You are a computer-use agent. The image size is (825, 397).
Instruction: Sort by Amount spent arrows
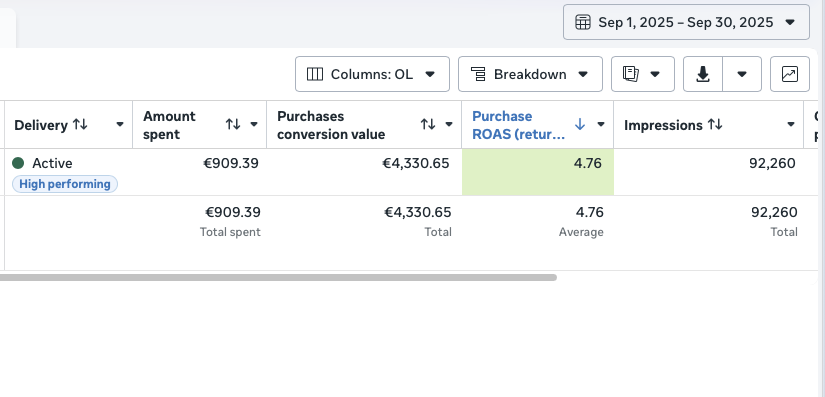pos(233,125)
